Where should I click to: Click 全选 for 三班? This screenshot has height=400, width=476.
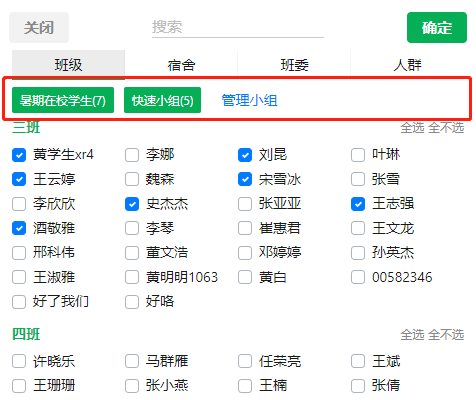[x=412, y=128]
